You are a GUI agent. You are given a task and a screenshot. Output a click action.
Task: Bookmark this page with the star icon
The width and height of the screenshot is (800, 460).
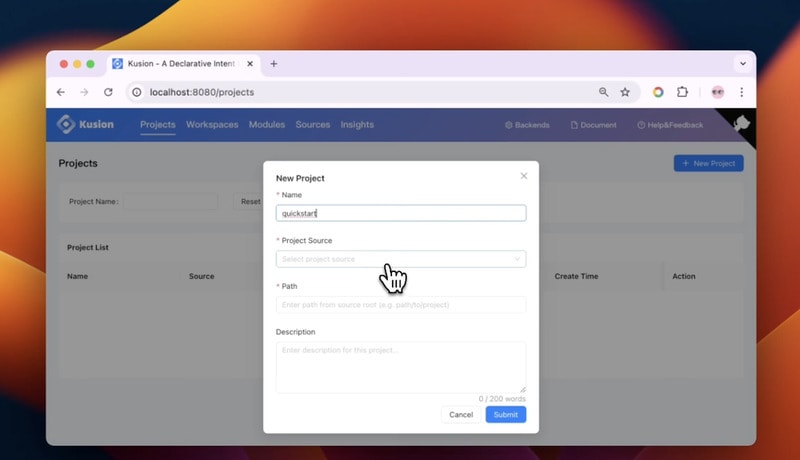625,92
